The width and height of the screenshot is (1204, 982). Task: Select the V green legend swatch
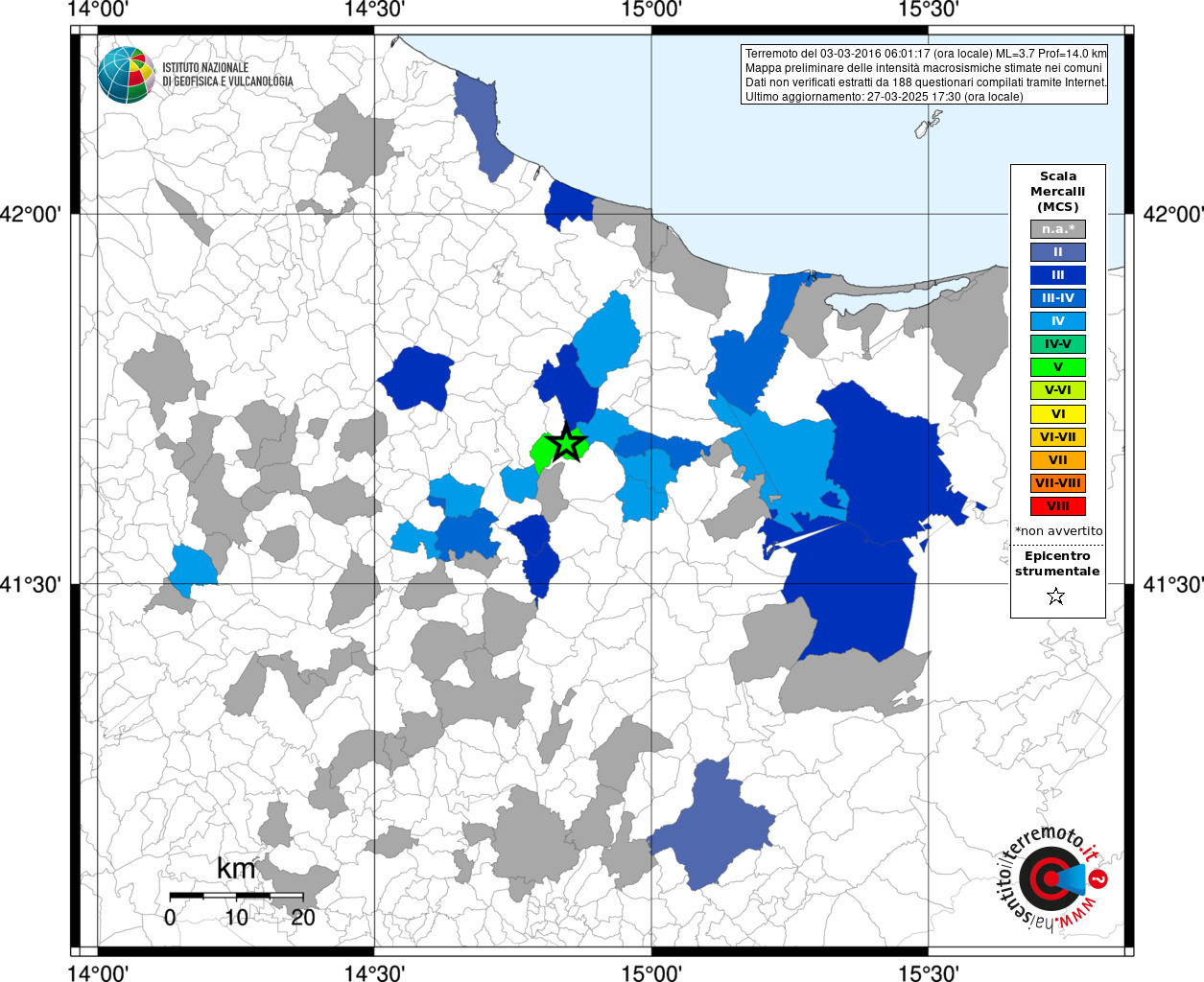click(x=1057, y=367)
